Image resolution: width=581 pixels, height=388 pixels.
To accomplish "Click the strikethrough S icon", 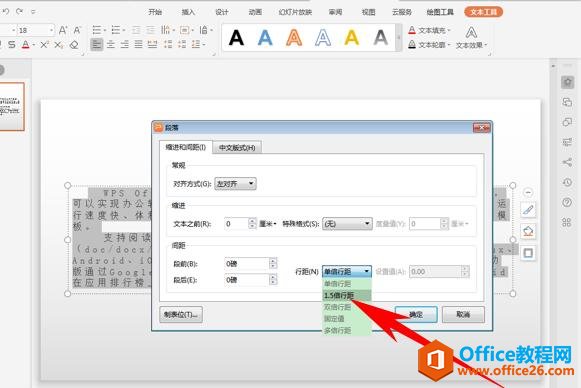I will coord(12,45).
